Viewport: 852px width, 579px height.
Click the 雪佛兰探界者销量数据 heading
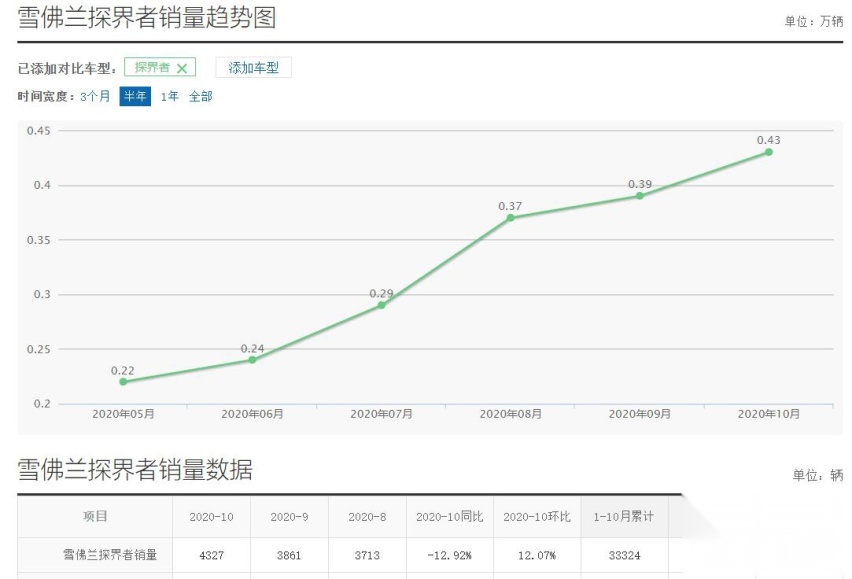(135, 469)
